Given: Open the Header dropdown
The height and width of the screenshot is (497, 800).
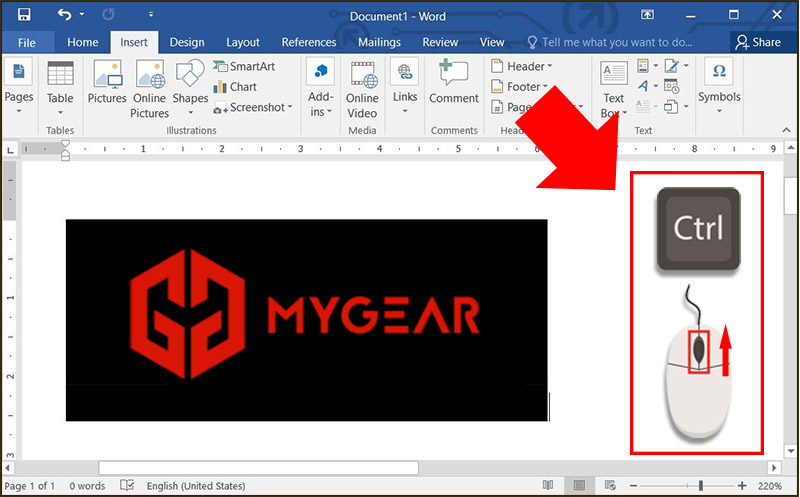Looking at the screenshot, I should tap(521, 66).
